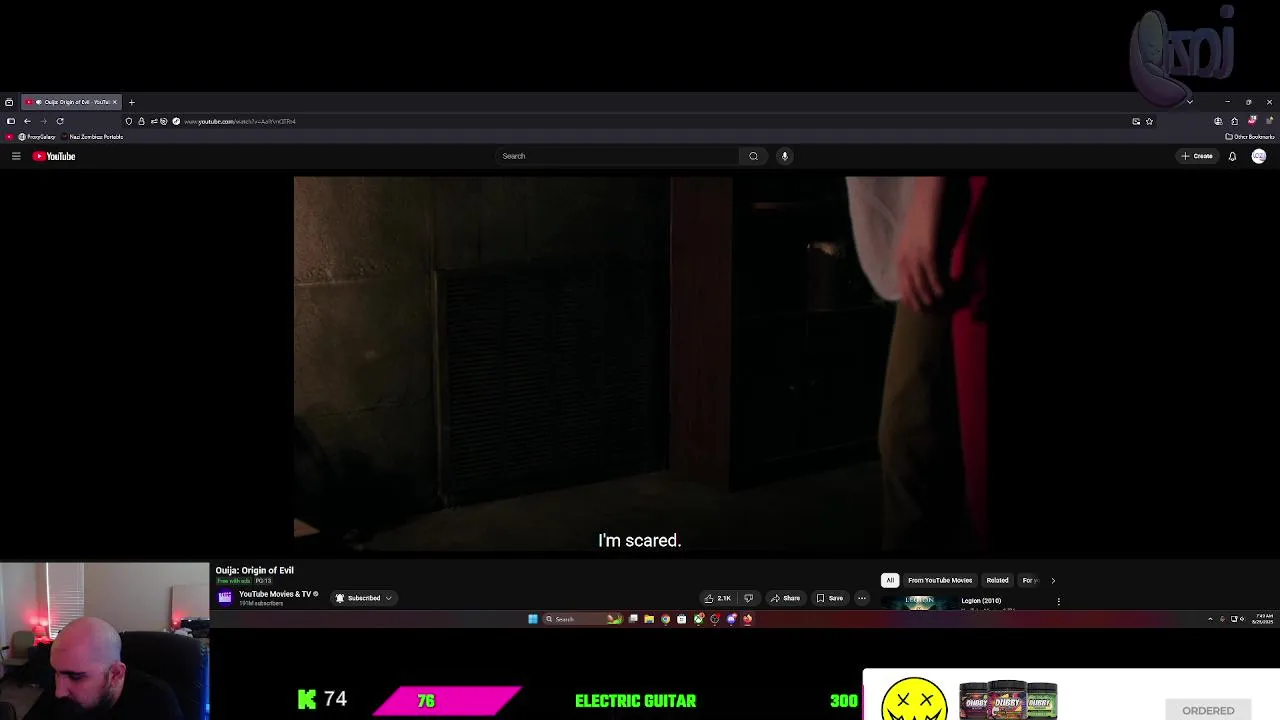Click the video title Ouija: Origin of Evil
1280x720 pixels.
[255, 570]
